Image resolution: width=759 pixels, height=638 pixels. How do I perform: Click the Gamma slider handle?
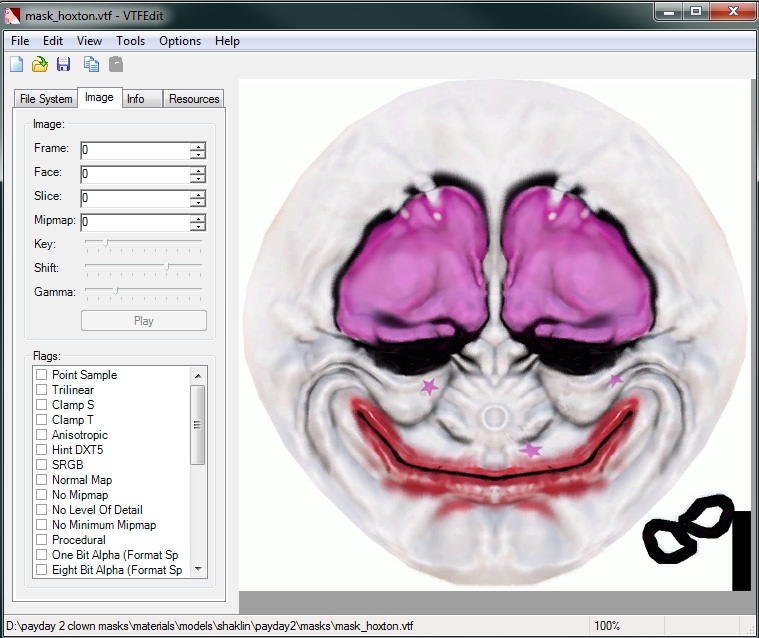point(115,290)
